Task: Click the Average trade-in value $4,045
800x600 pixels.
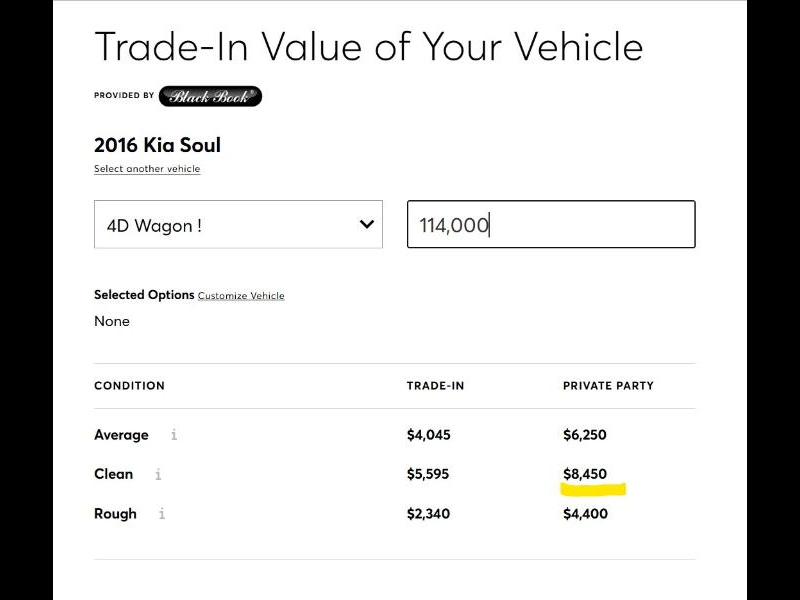Action: 429,435
